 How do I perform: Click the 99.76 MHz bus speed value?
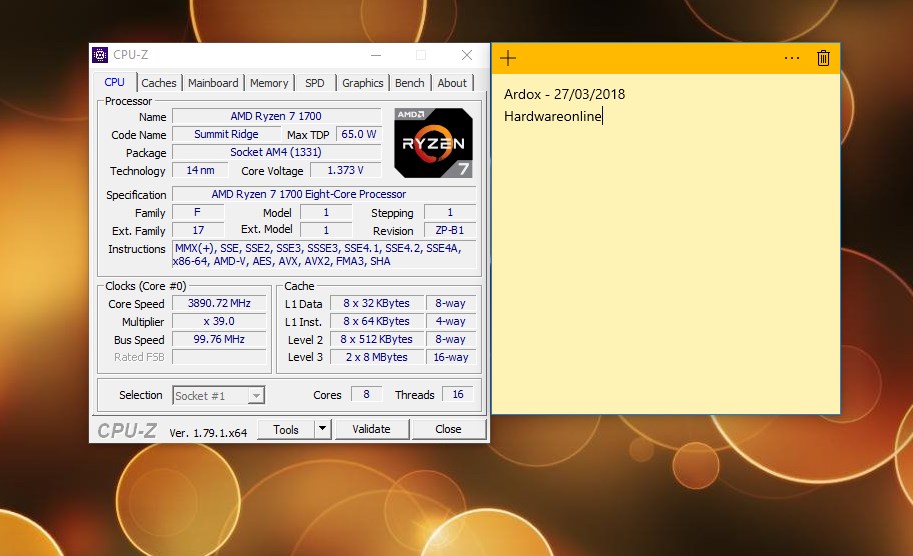220,339
